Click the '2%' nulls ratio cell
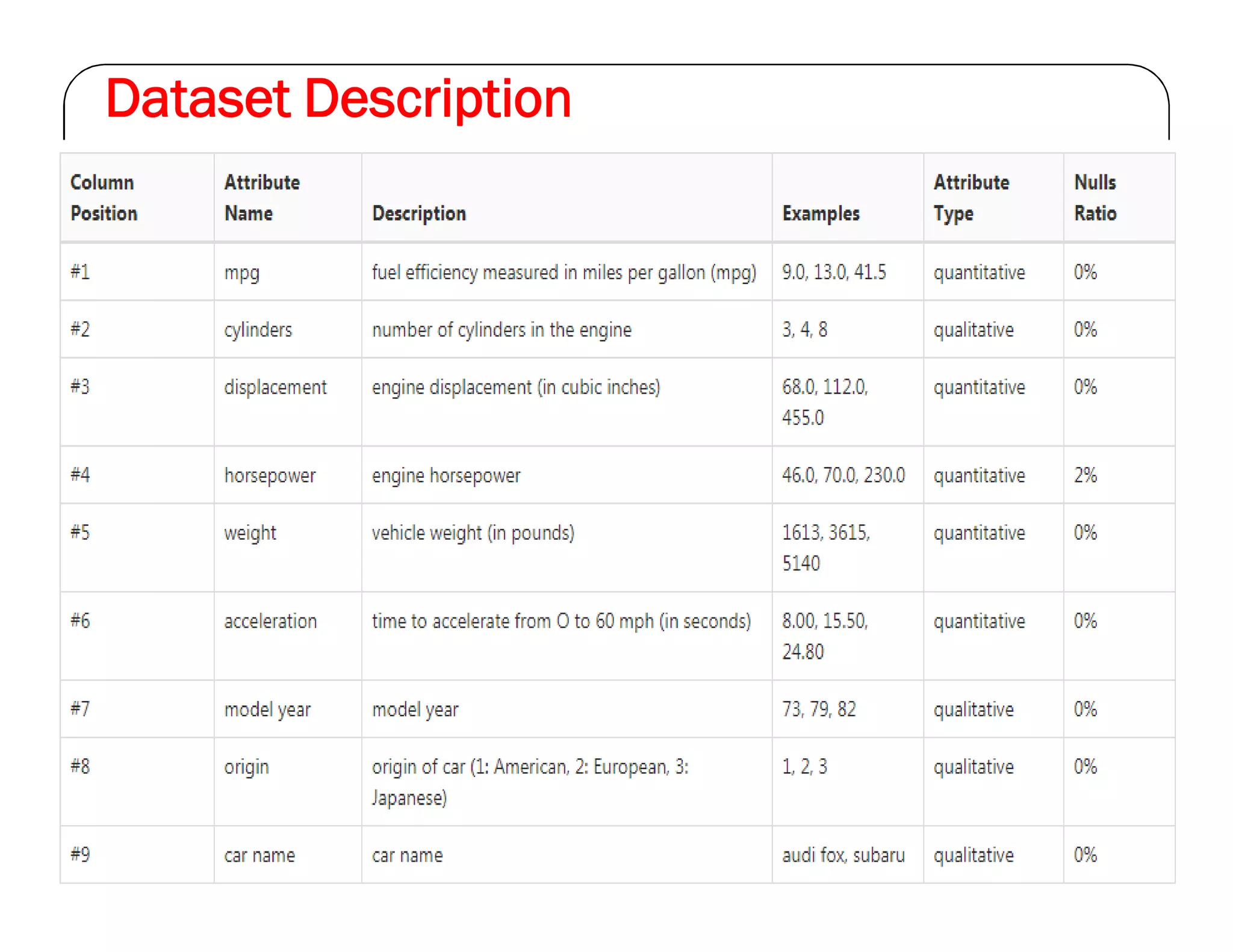This screenshot has width=1233, height=952. [x=1119, y=475]
